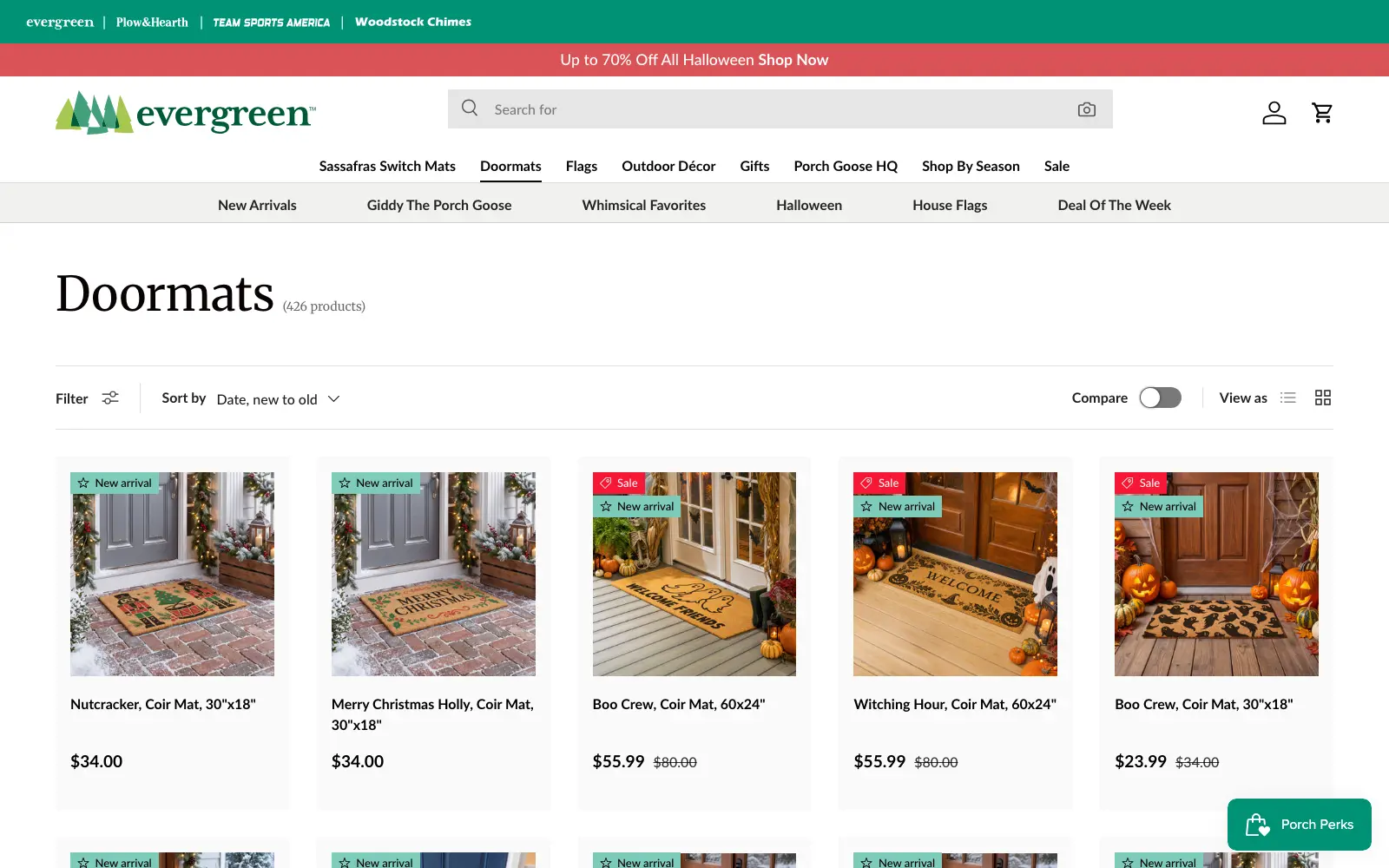This screenshot has width=1389, height=868.
Task: Open Porch Goose HQ menu
Action: tap(846, 166)
